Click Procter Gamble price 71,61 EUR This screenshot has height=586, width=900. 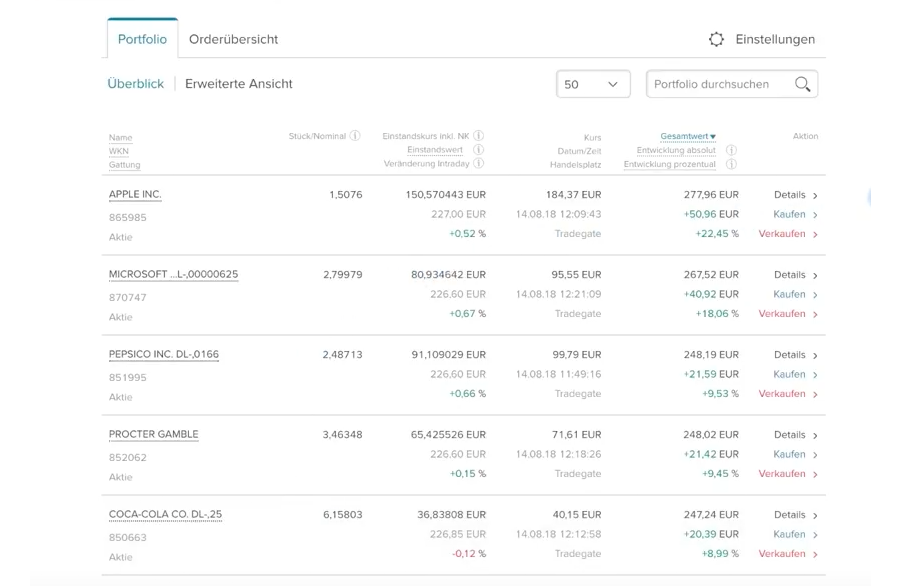[577, 434]
